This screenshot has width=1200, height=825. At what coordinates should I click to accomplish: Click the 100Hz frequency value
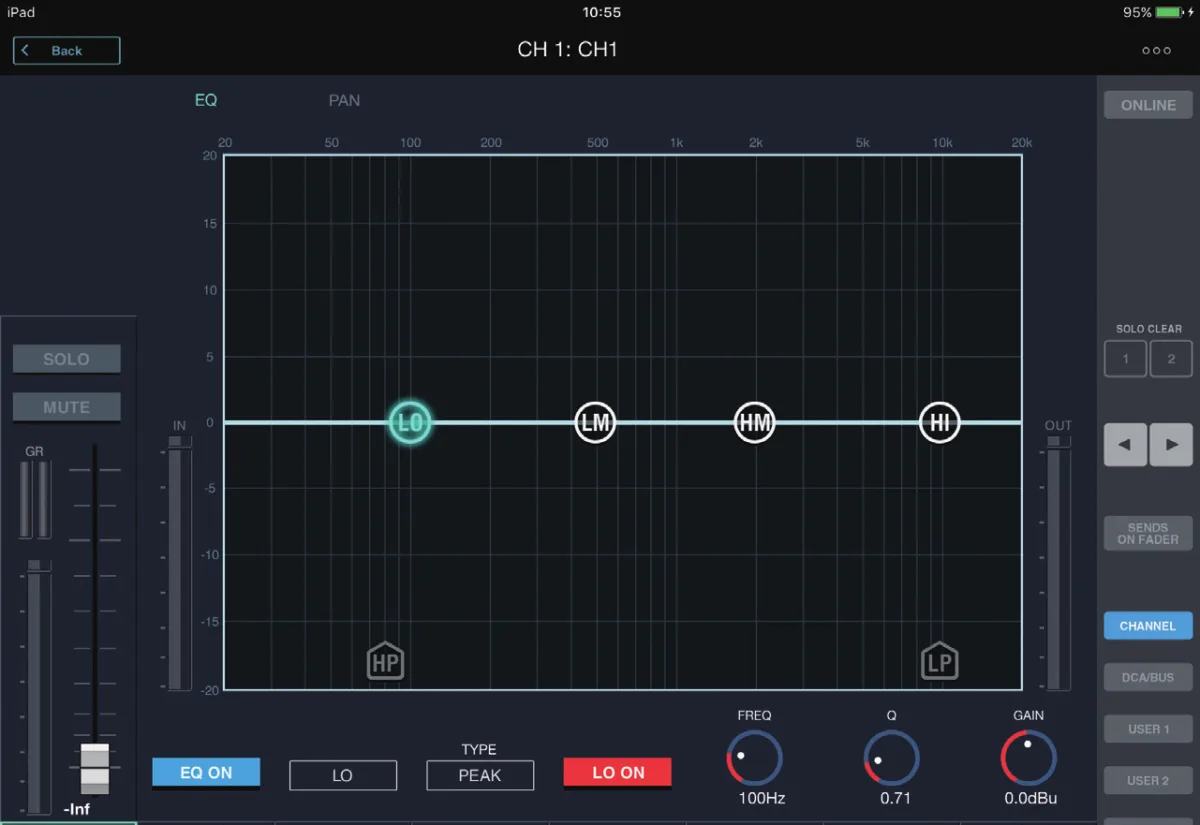(762, 799)
